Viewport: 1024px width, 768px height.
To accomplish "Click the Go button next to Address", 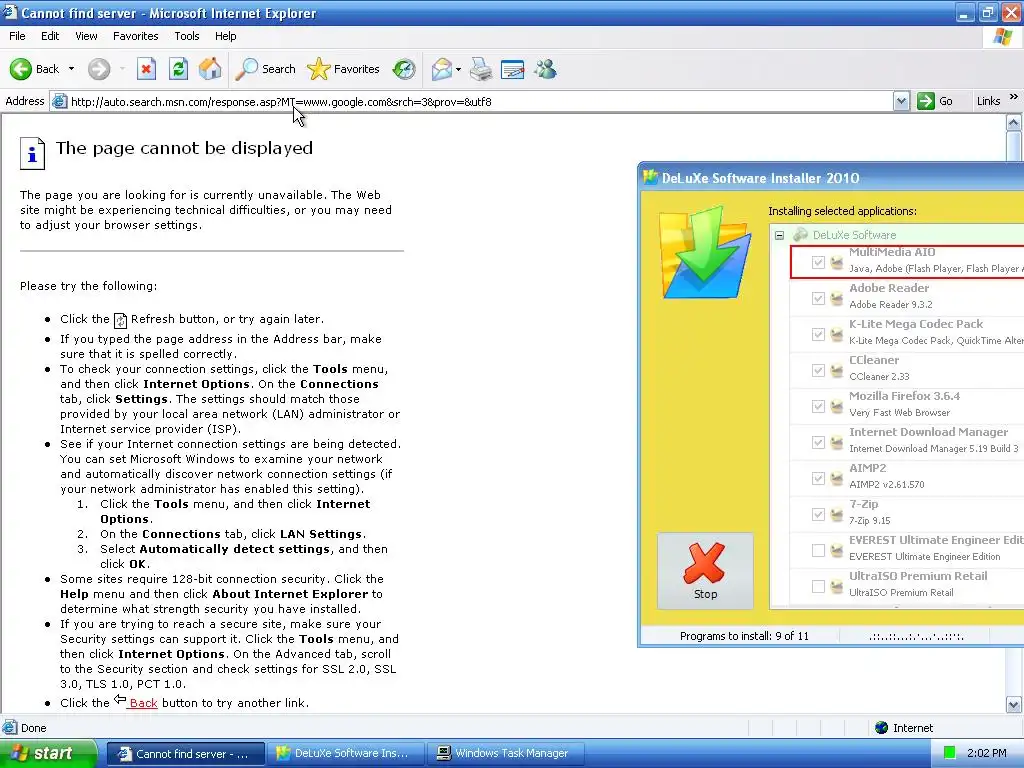I will [936, 101].
